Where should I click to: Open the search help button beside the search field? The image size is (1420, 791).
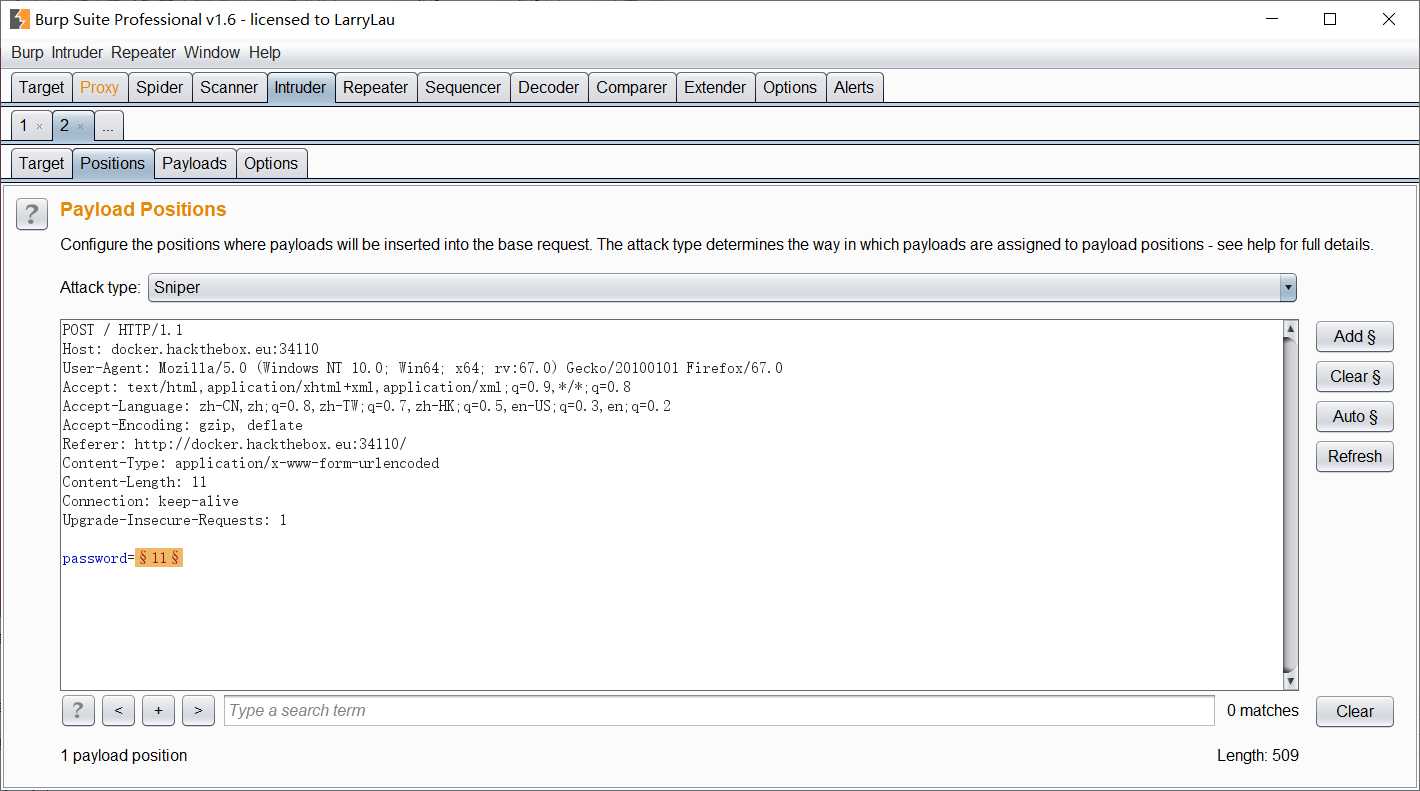[78, 710]
